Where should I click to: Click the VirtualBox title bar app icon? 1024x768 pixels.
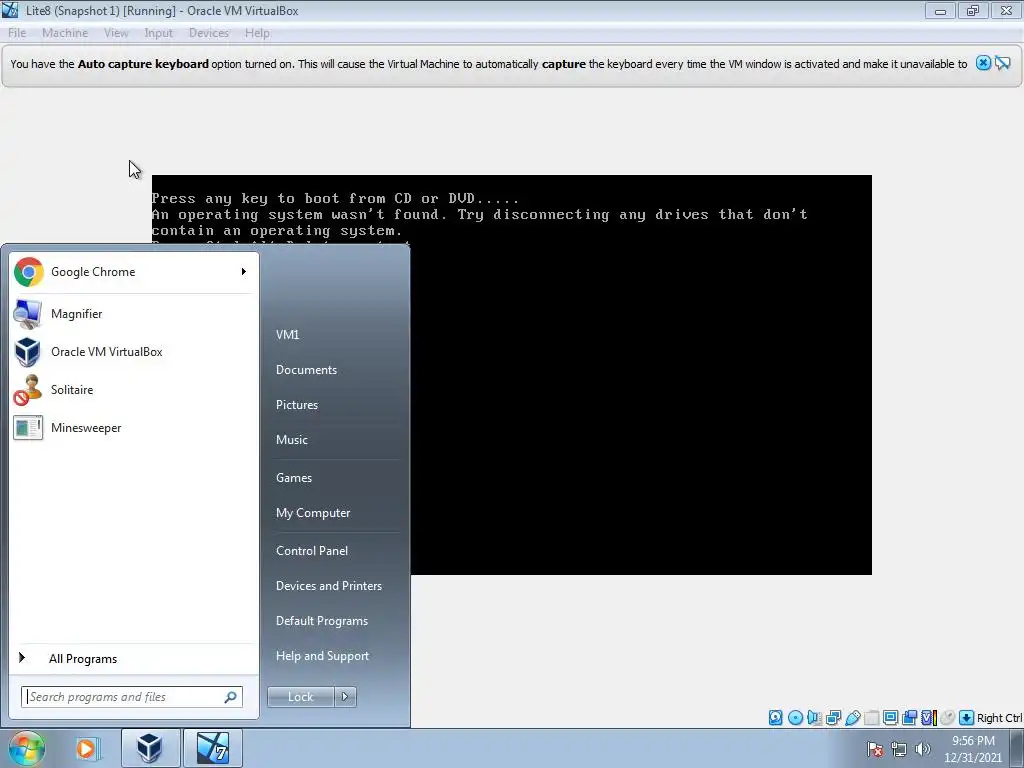10,10
